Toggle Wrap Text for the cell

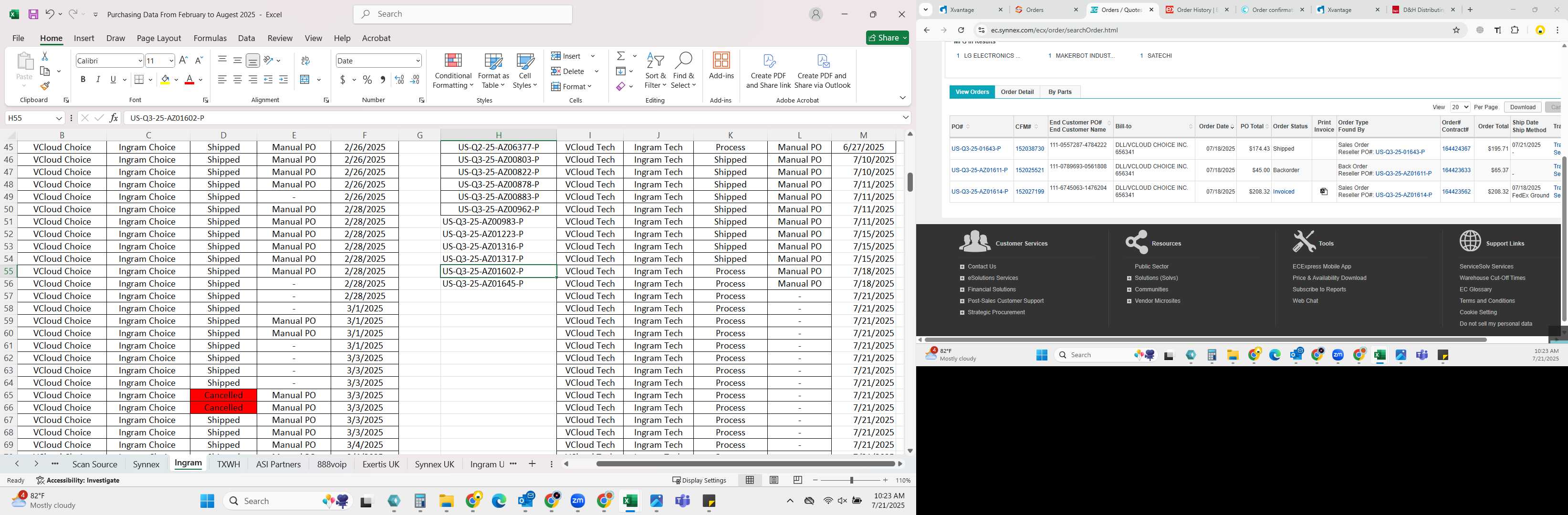[x=305, y=60]
